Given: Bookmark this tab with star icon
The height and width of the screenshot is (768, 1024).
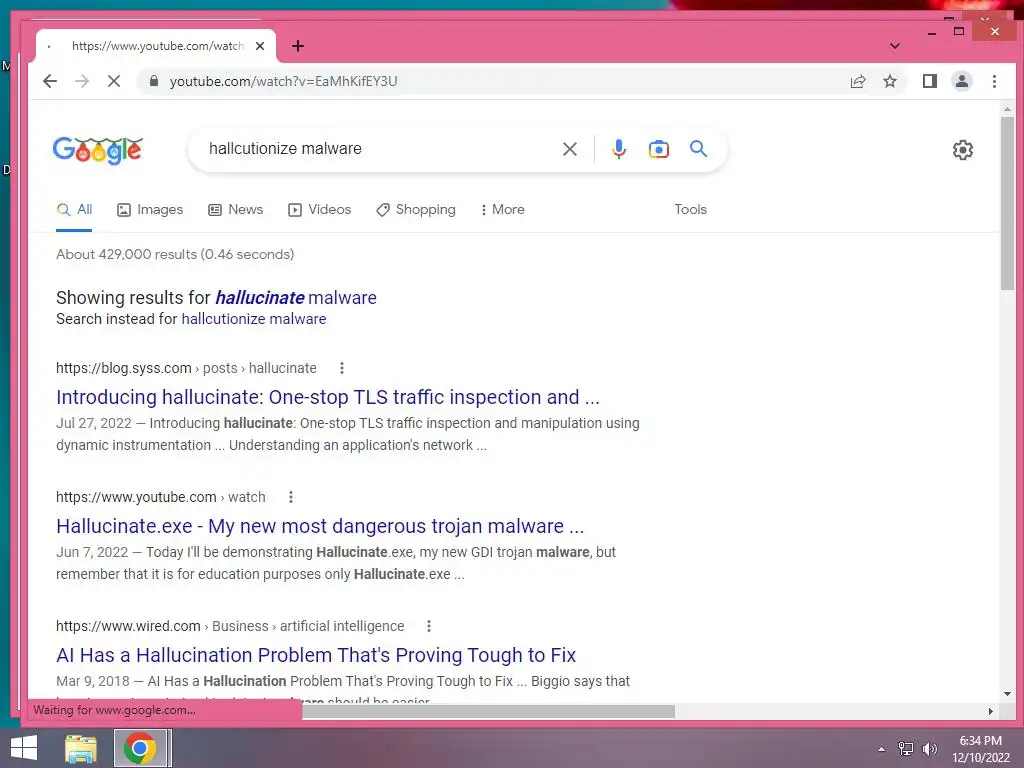Looking at the screenshot, I should click(889, 81).
